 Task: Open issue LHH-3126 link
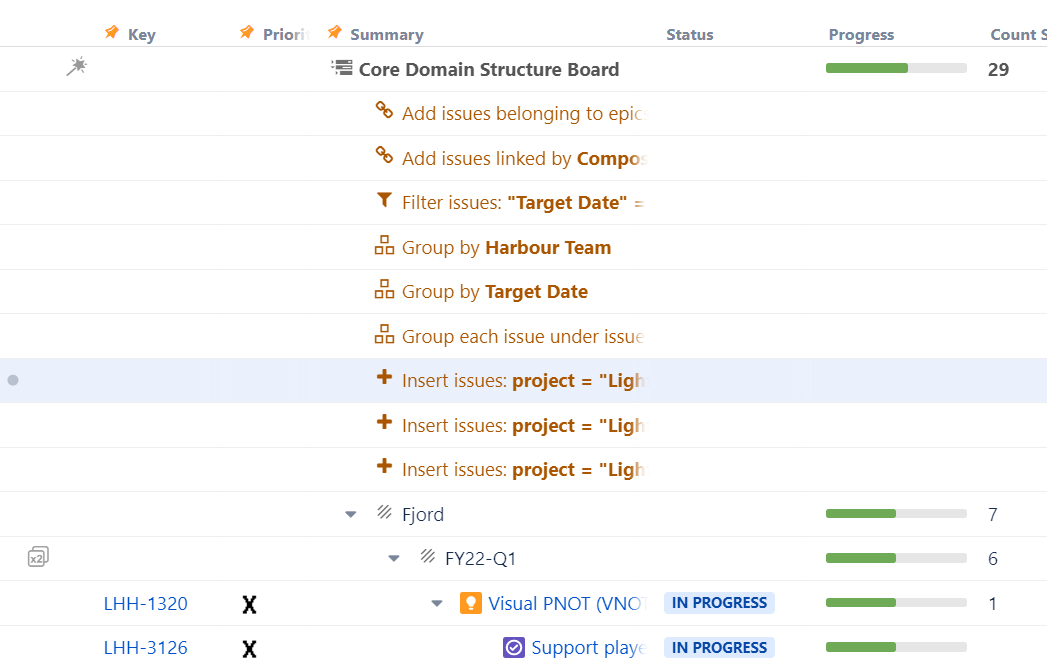[146, 648]
